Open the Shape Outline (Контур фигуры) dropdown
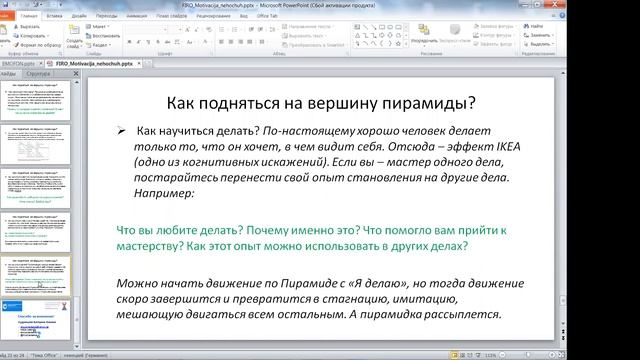This screenshot has height=360, width=640. 494,35
